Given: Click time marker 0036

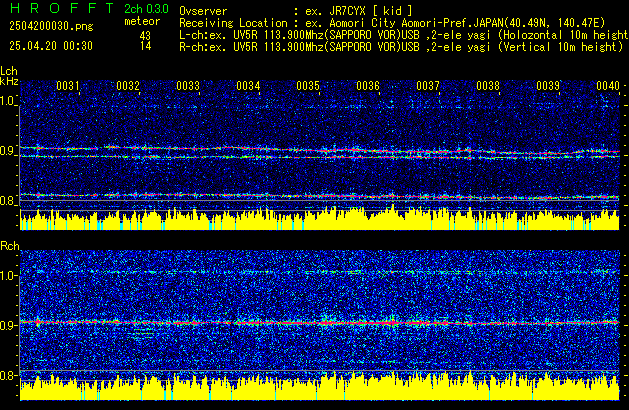Looking at the screenshot, I should 368,86.
